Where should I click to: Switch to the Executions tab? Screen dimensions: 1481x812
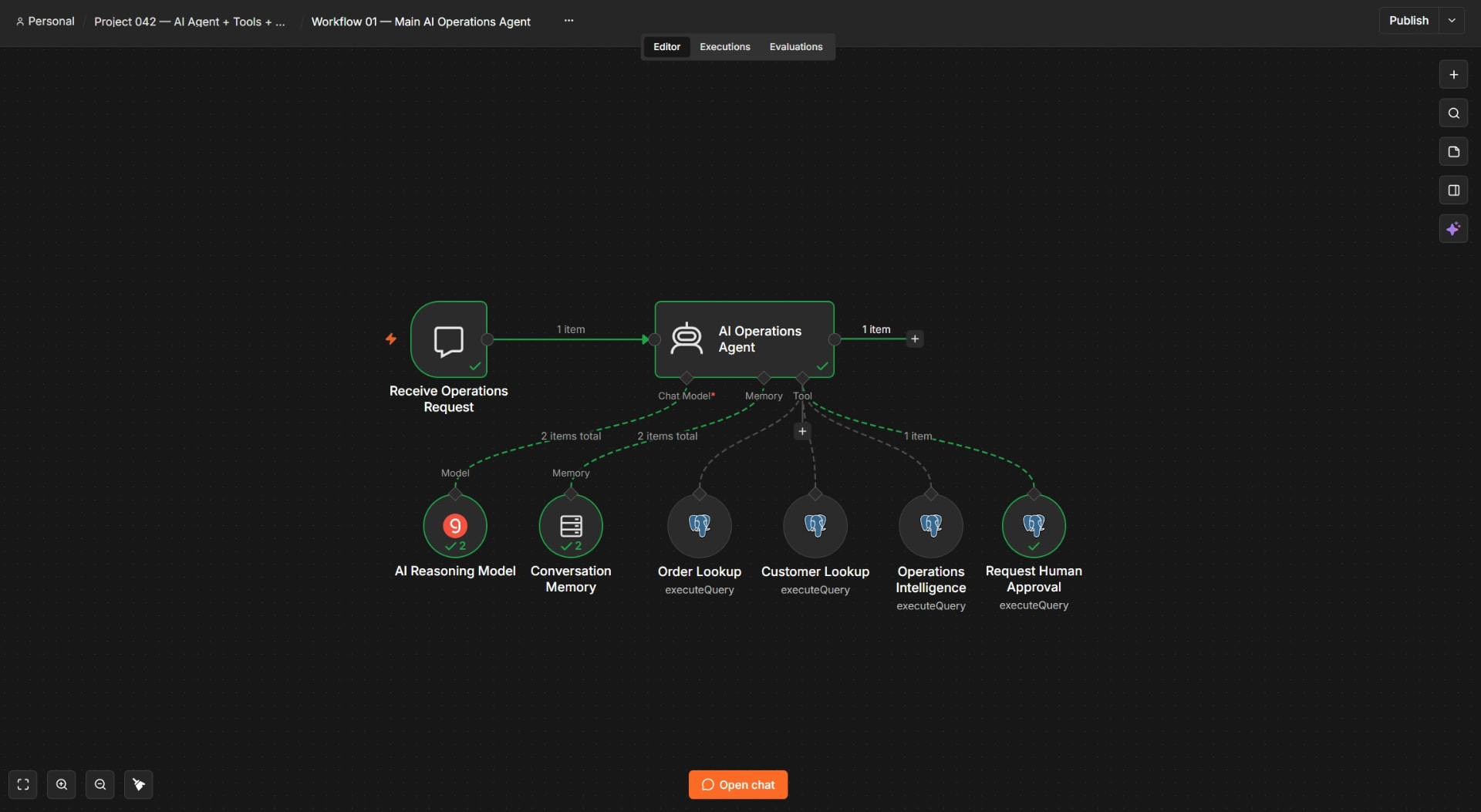[725, 47]
